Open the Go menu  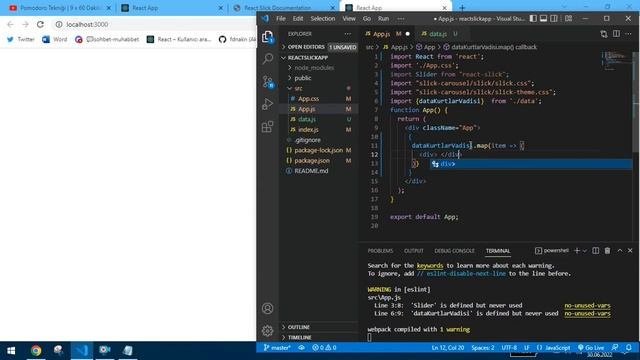click(367, 18)
